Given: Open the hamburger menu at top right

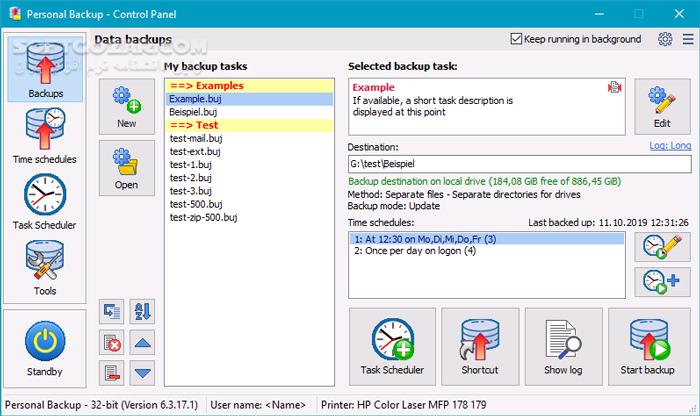Looking at the screenshot, I should (688, 39).
